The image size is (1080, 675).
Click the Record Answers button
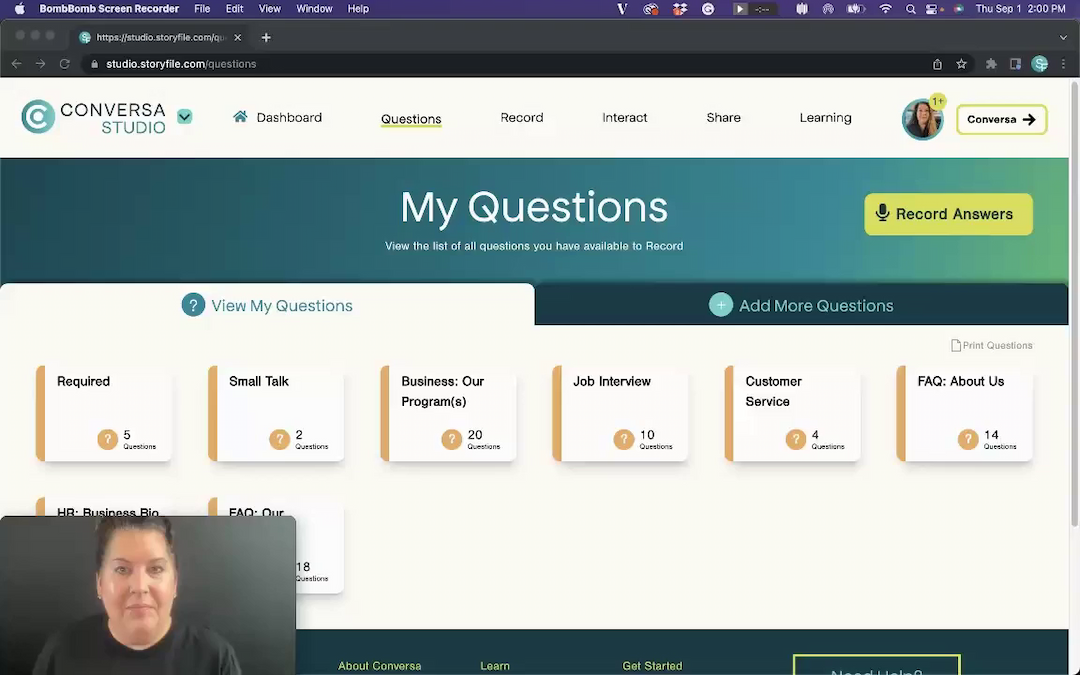[x=948, y=214]
